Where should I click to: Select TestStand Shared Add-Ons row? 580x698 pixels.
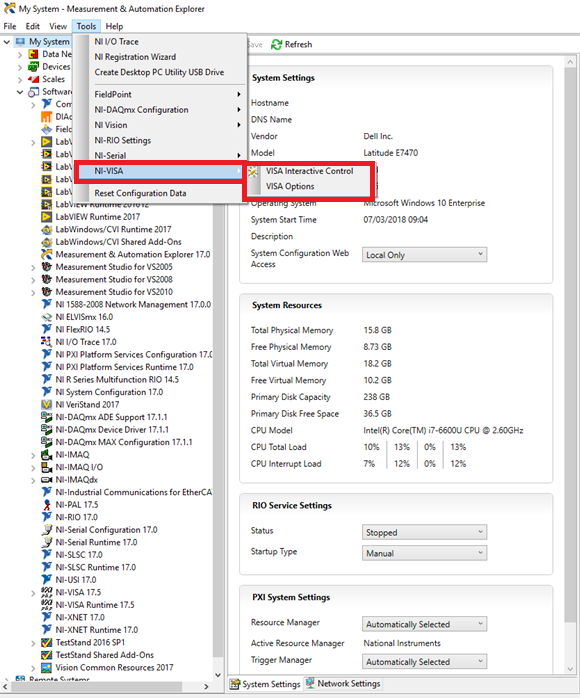point(104,655)
